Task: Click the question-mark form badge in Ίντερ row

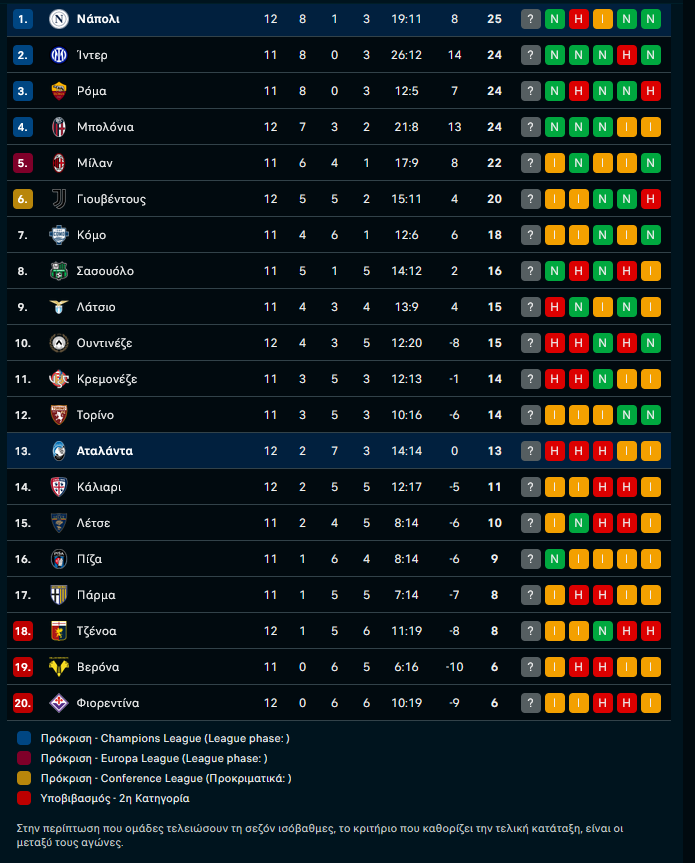Action: click(531, 55)
